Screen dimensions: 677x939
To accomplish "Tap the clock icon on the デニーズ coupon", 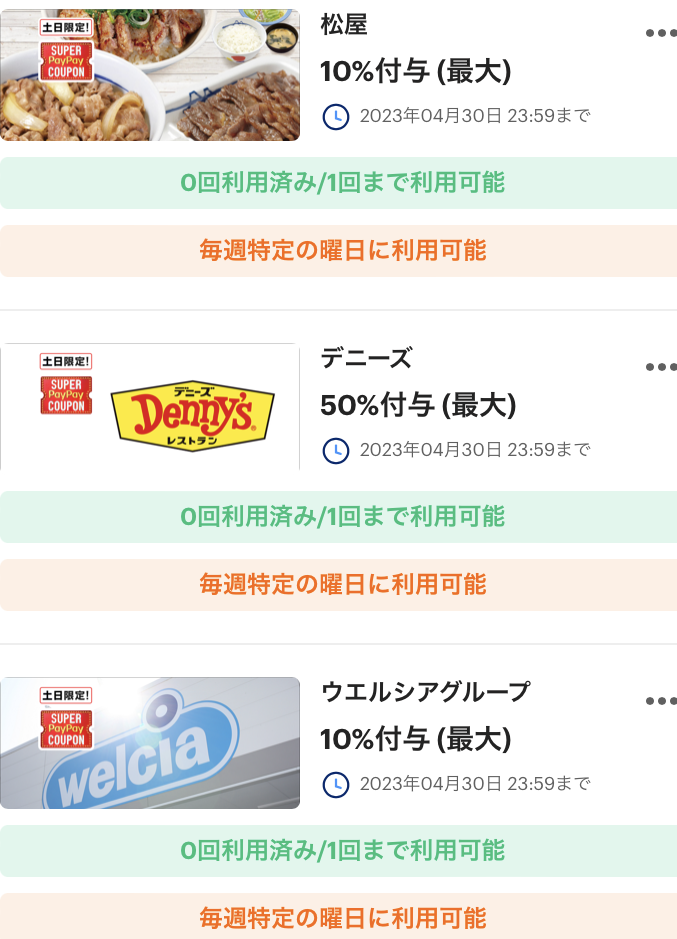I will [336, 451].
